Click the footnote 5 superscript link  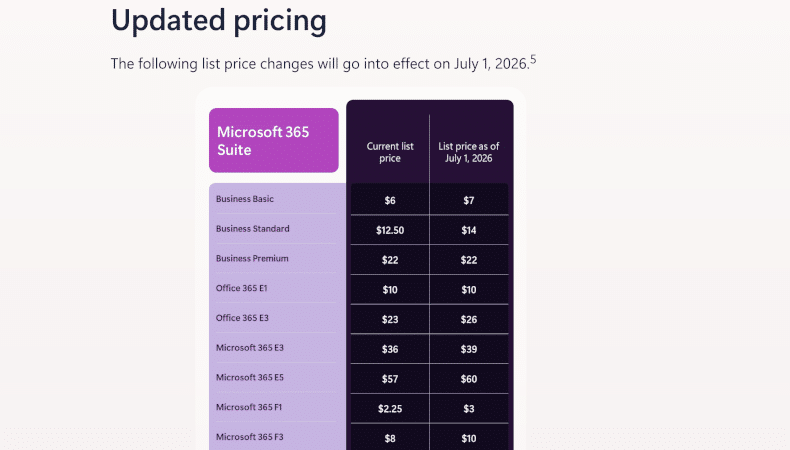click(x=533, y=59)
